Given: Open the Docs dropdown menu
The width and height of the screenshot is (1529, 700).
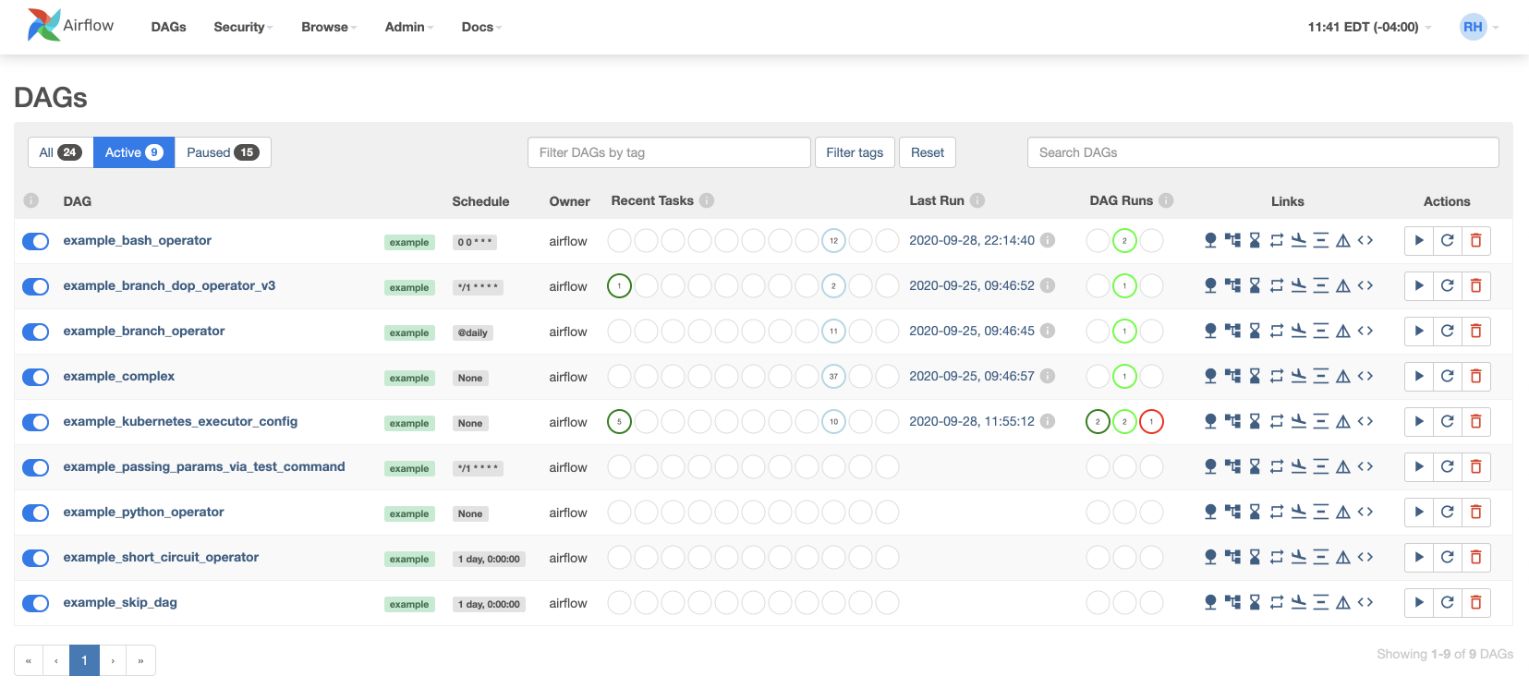Looking at the screenshot, I should click(481, 27).
